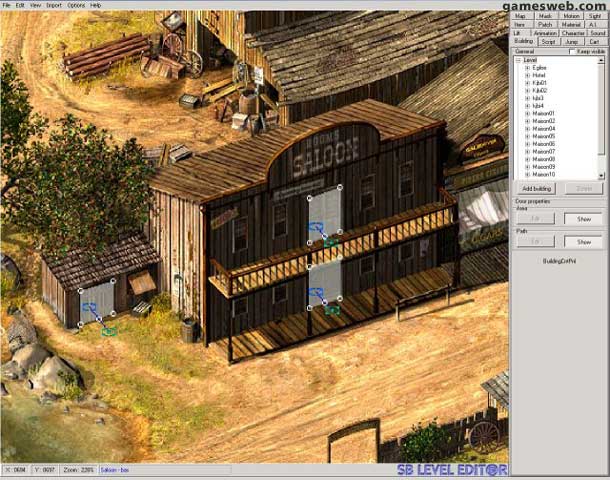Expand the Eglise tree node

[x=527, y=68]
